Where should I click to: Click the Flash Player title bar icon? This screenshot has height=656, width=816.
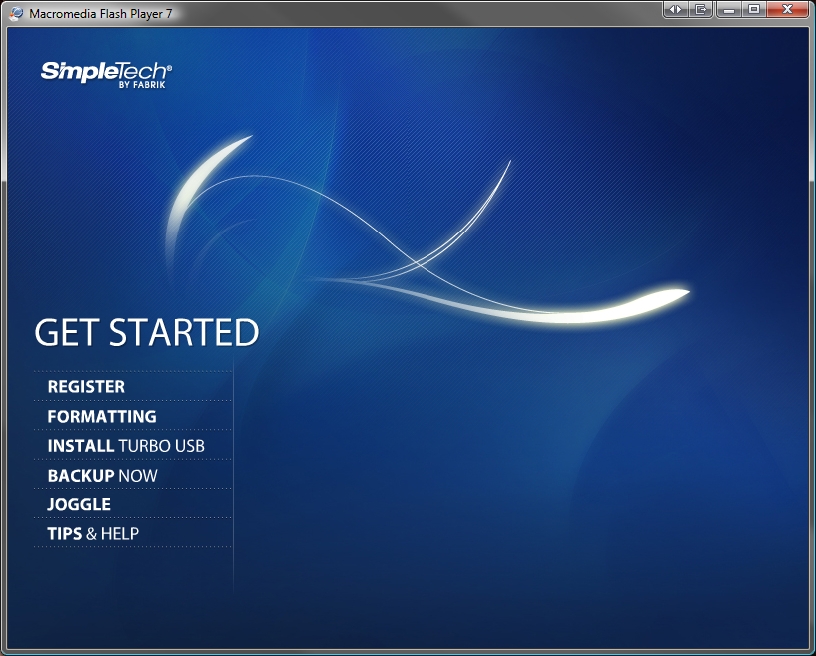point(16,13)
